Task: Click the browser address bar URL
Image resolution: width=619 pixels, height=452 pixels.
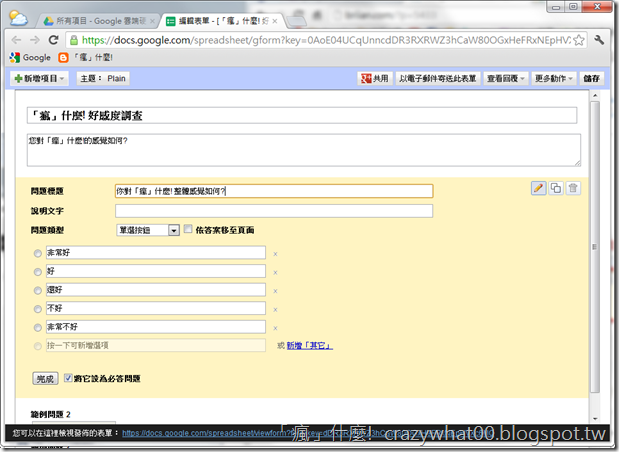Action: pos(326,40)
